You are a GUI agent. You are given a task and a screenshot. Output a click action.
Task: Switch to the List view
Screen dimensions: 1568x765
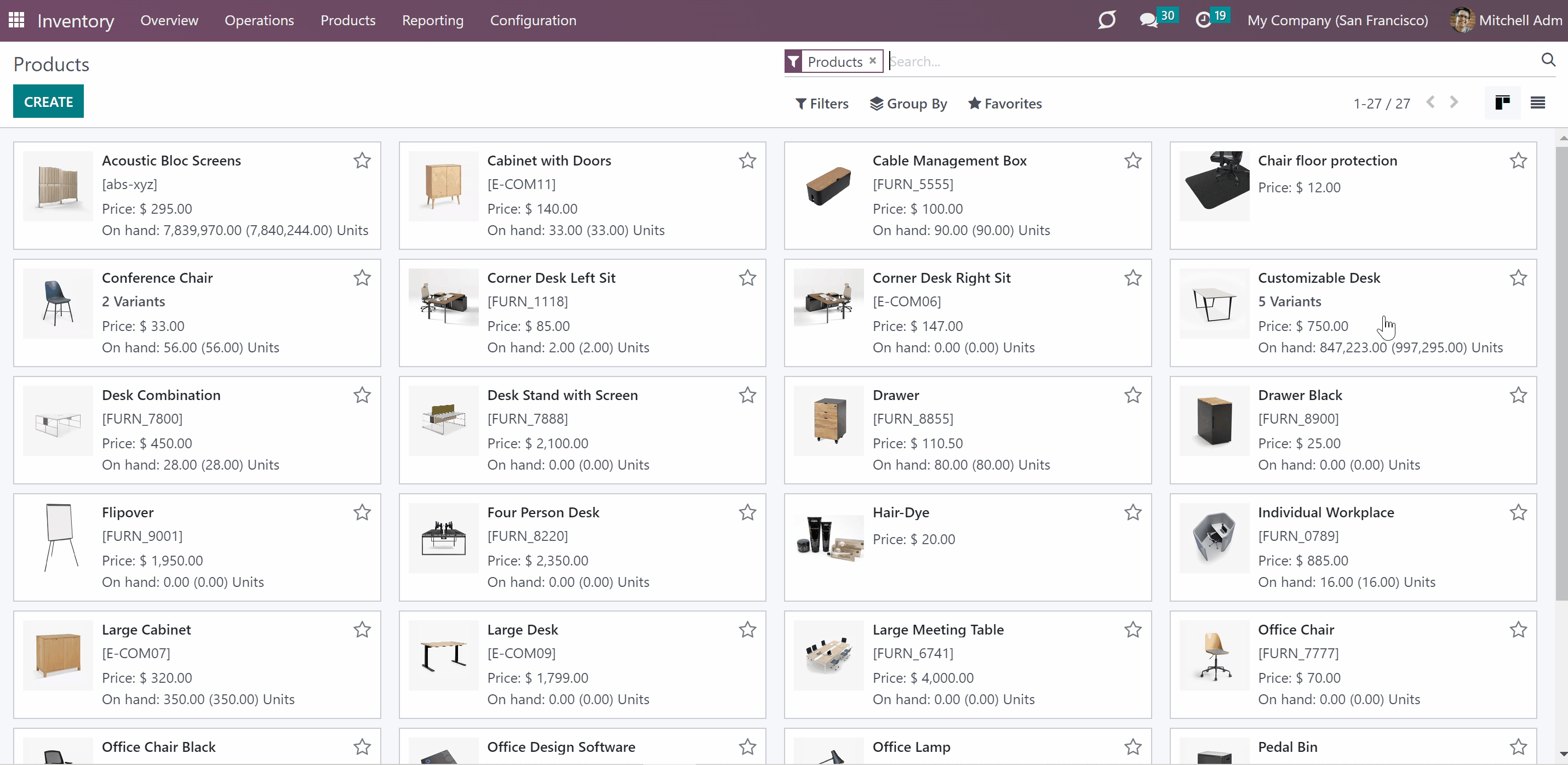[x=1537, y=102]
